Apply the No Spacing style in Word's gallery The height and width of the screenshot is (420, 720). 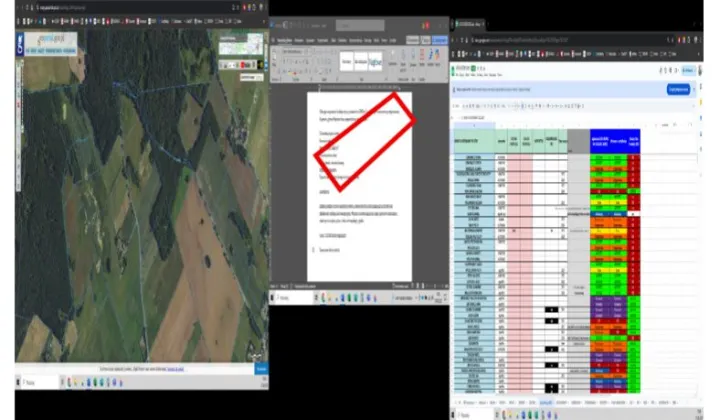coord(361,62)
